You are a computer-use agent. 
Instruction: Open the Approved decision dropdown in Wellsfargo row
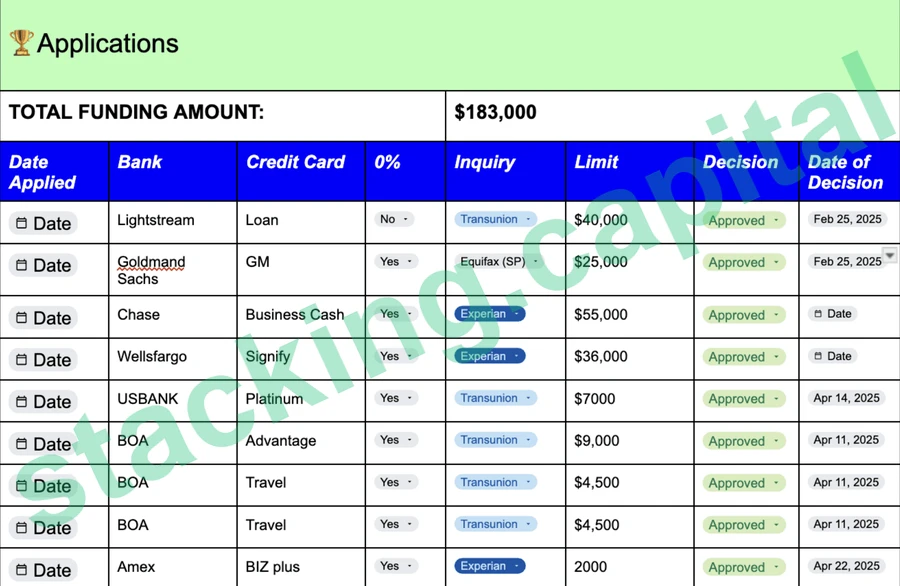coord(744,357)
